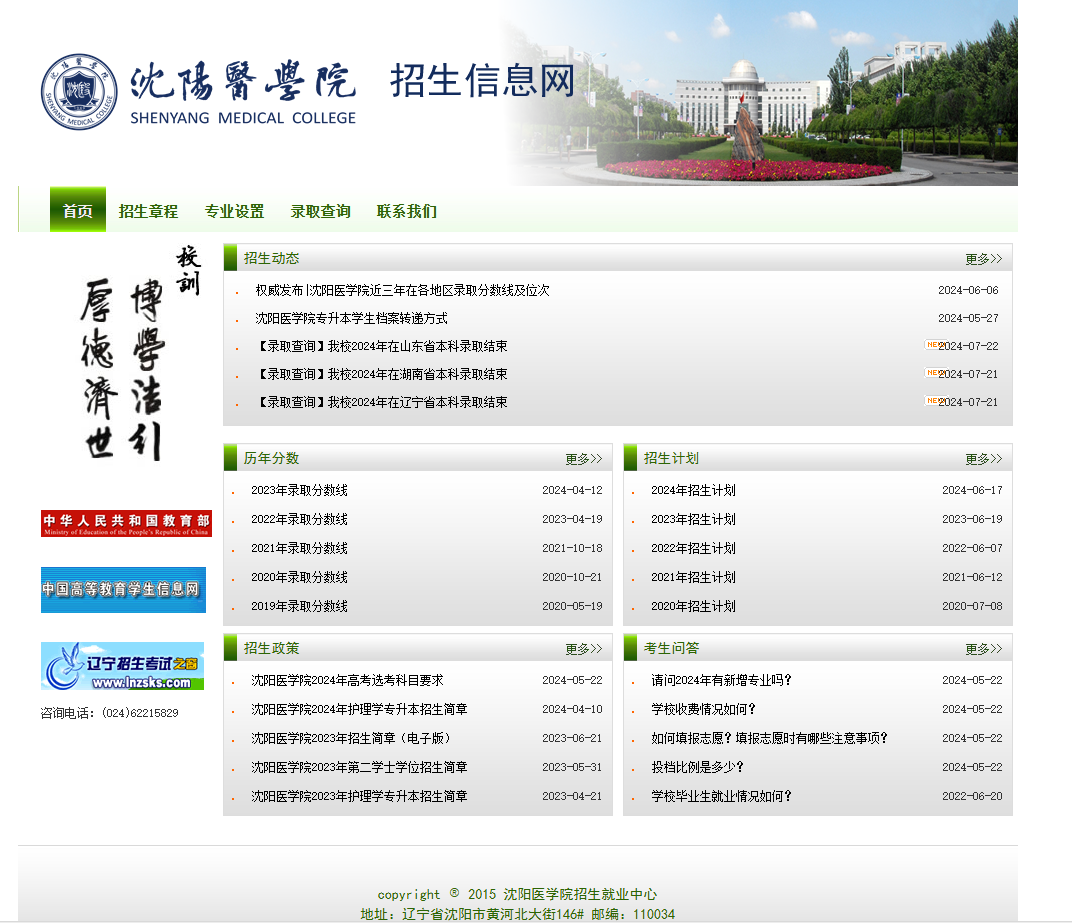Expand 更多>> under 考生问答
The height and width of the screenshot is (923, 1072).
pyautogui.click(x=981, y=648)
